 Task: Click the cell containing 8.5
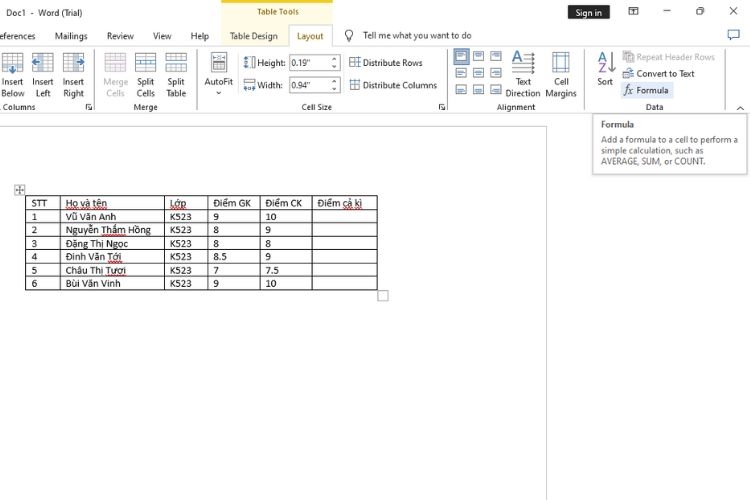[x=233, y=256]
